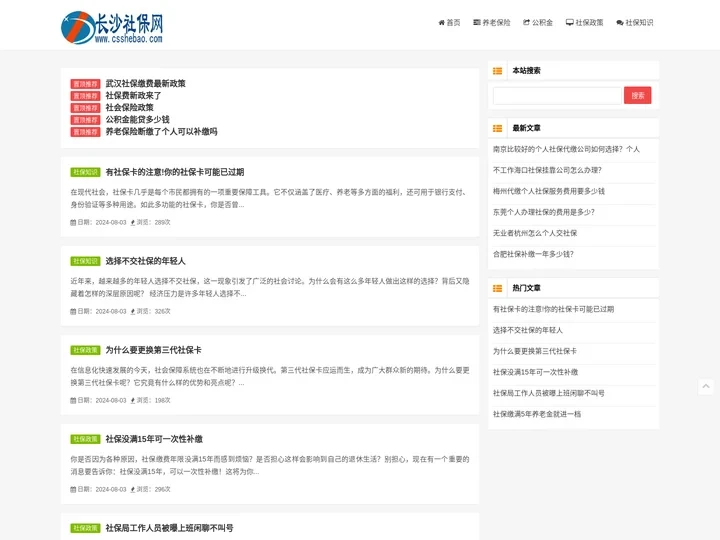Click red 置顶推荐 tag beside 公积金能贷多少钱
Viewport: 720px width, 540px height.
tap(85, 120)
